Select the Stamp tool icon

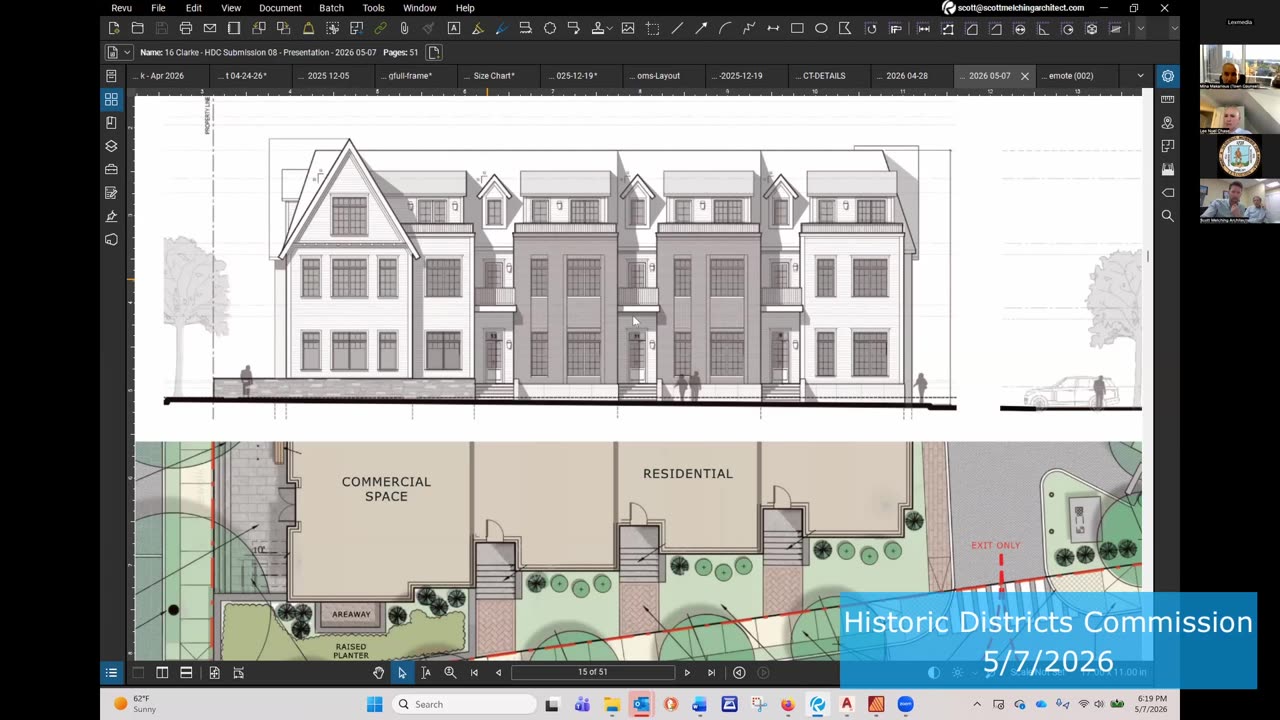(597, 28)
